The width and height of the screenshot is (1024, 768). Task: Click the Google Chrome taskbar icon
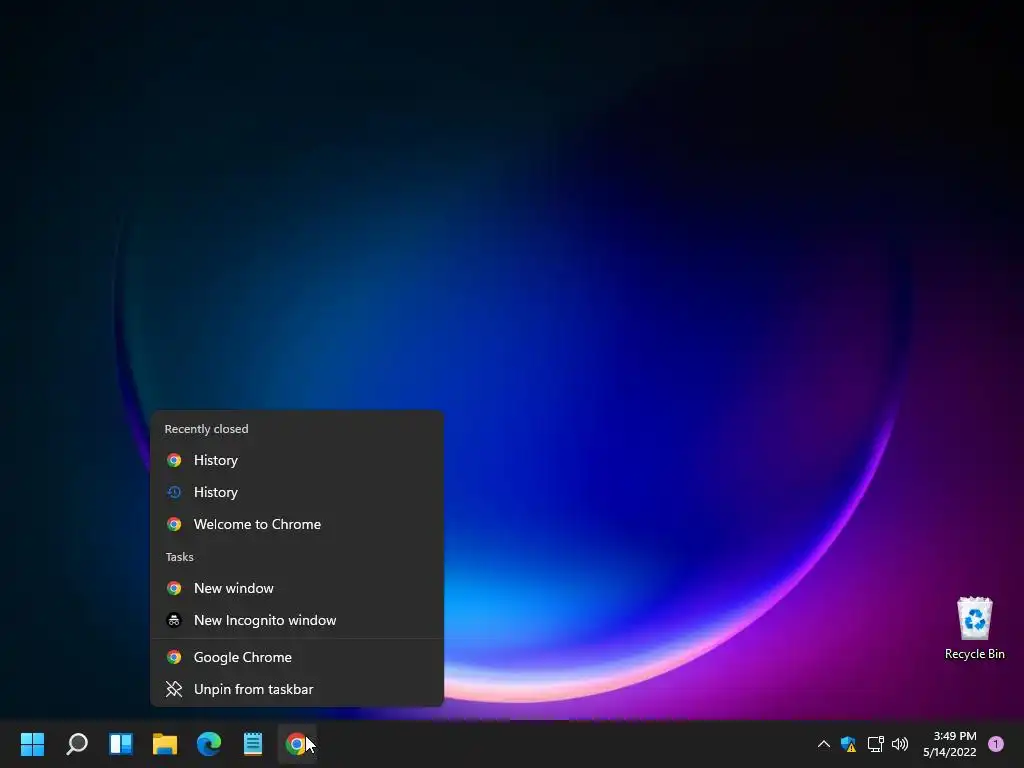297,744
